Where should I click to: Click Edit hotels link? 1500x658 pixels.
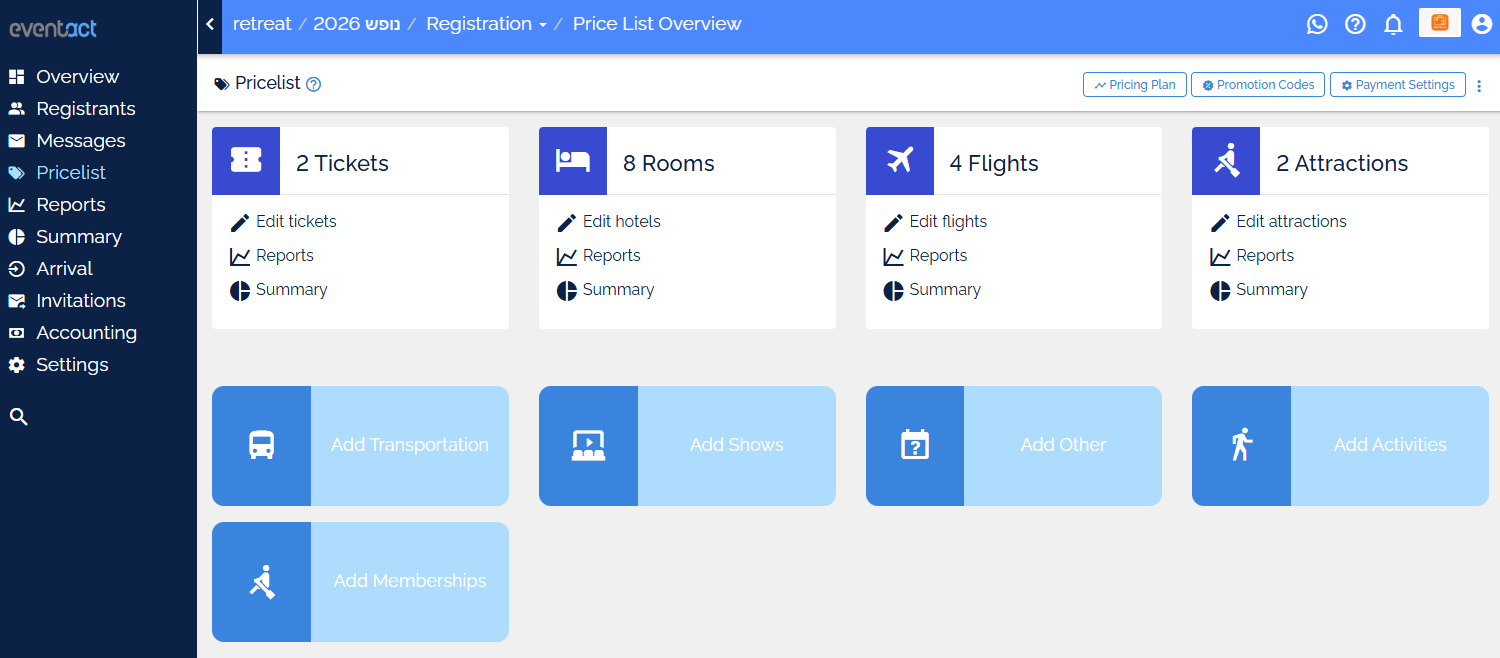621,221
